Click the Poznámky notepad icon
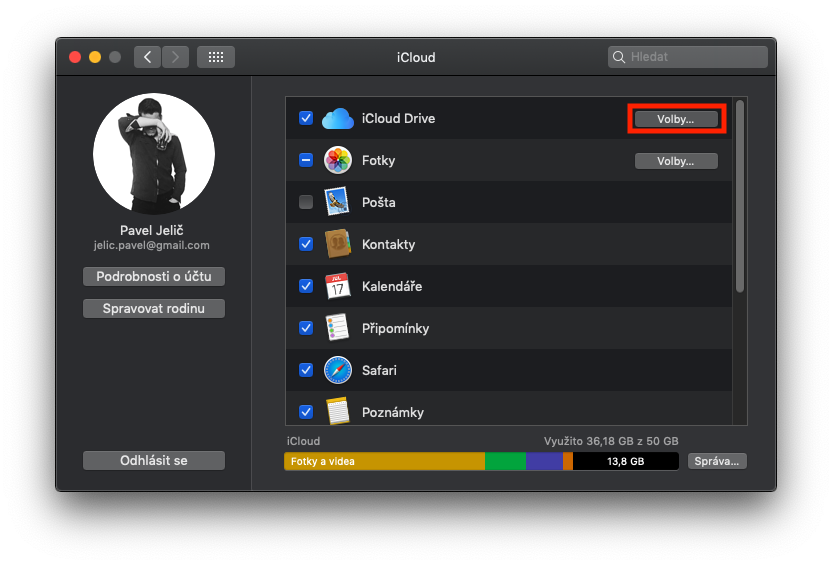The image size is (832, 565). click(x=337, y=412)
